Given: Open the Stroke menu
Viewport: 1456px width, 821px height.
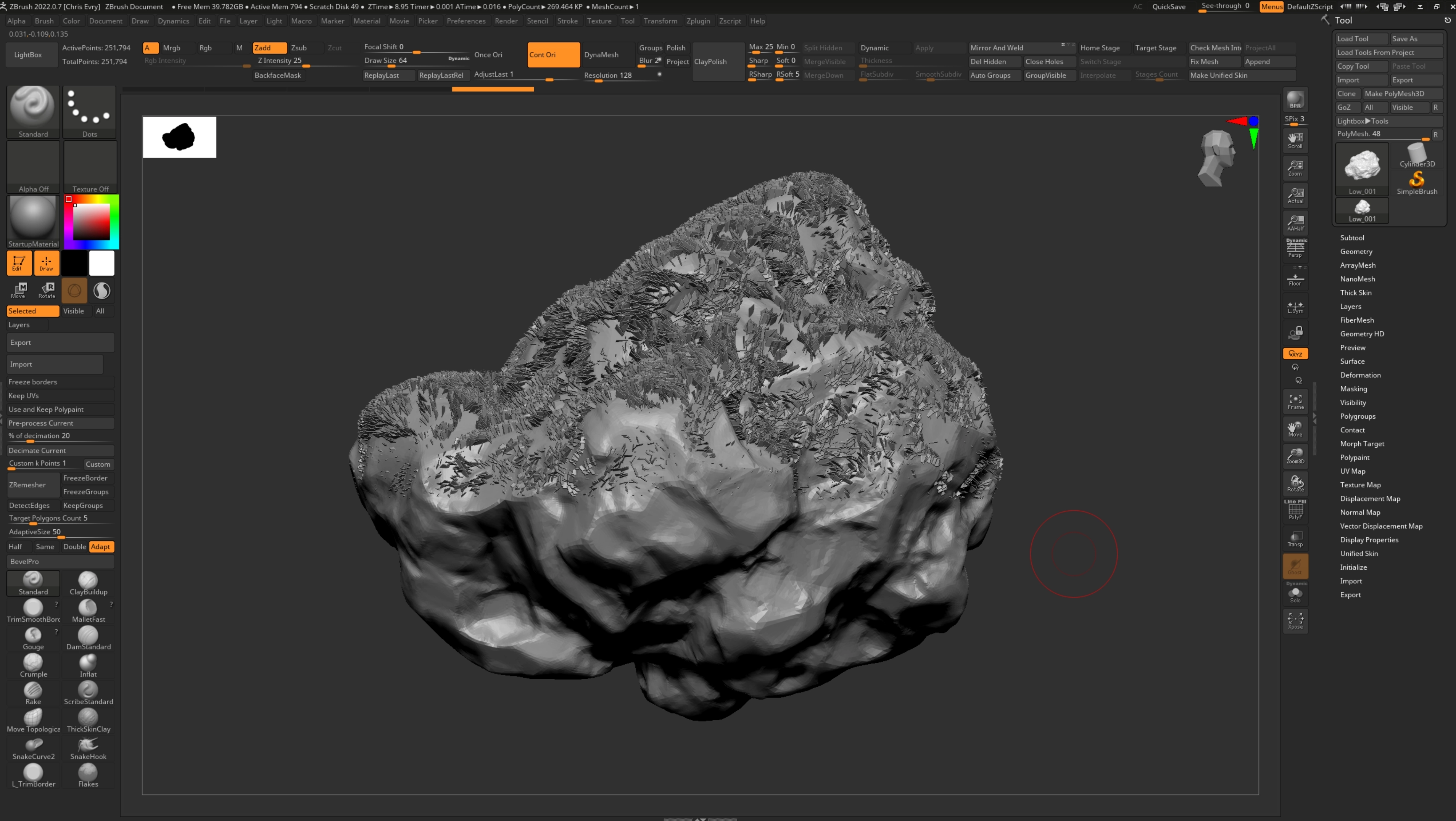Looking at the screenshot, I should [567, 21].
